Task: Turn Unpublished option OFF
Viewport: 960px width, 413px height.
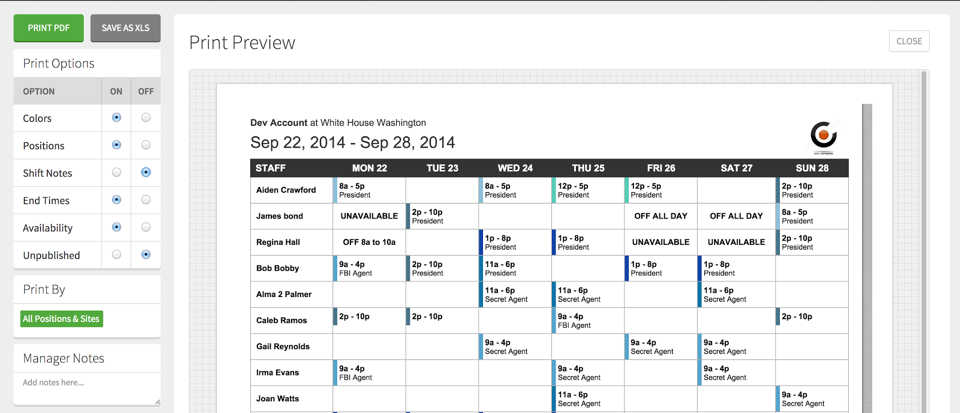Action: tap(146, 255)
